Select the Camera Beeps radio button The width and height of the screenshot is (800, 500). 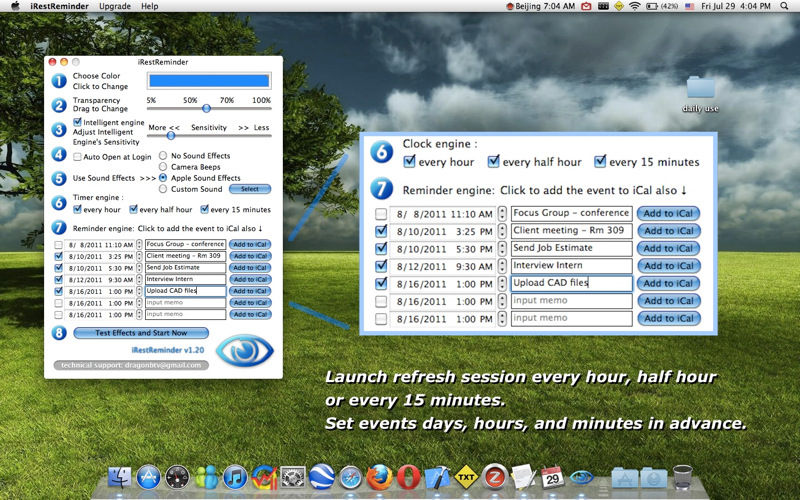pos(163,166)
